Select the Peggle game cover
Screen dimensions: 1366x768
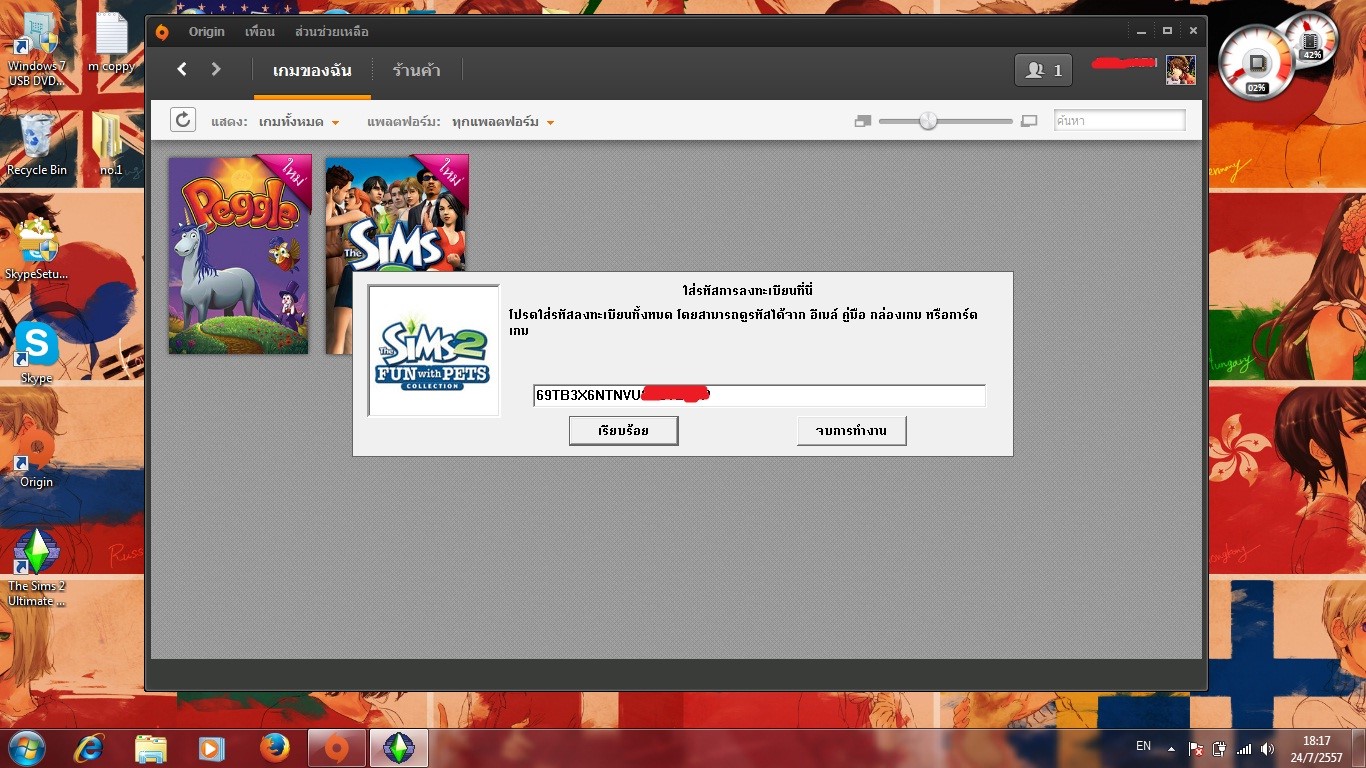tap(240, 254)
